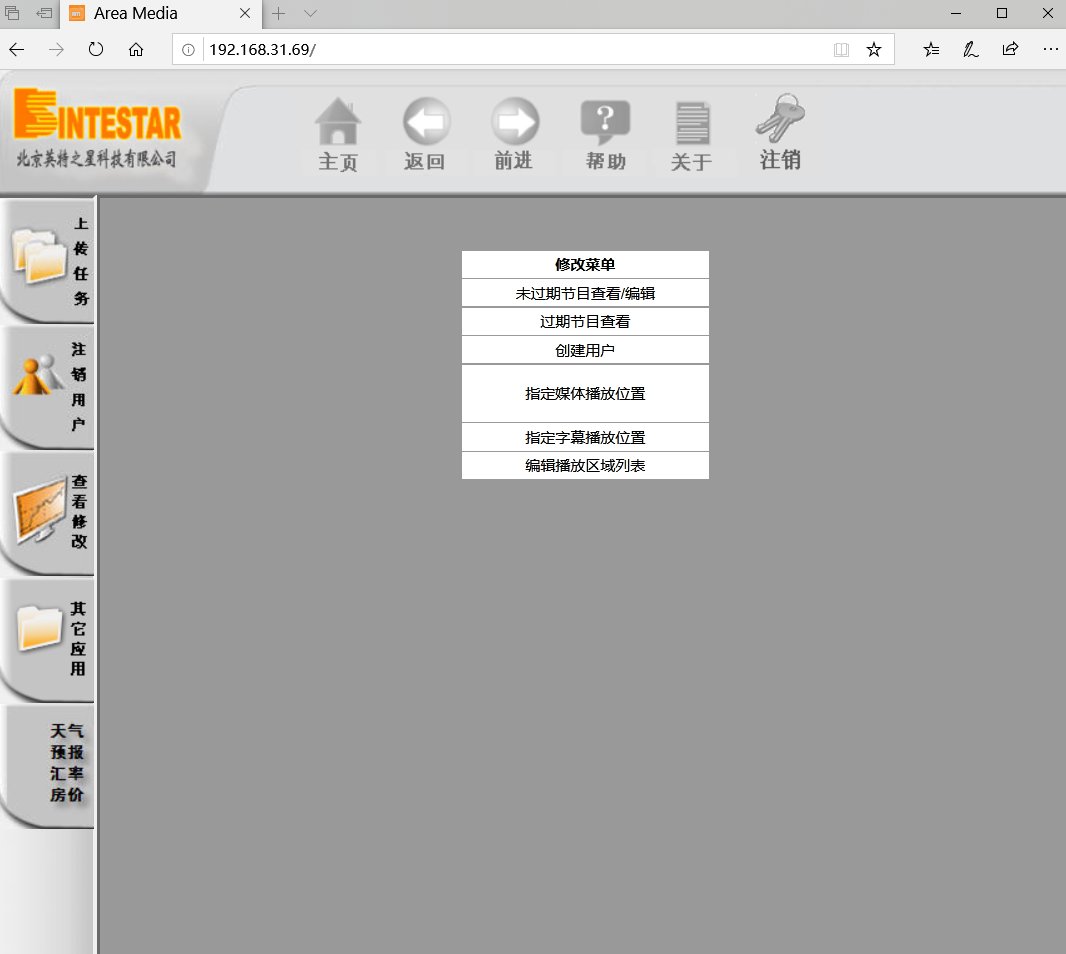
Task: Open the 其它应用 other applications folder icon
Action: point(45,637)
